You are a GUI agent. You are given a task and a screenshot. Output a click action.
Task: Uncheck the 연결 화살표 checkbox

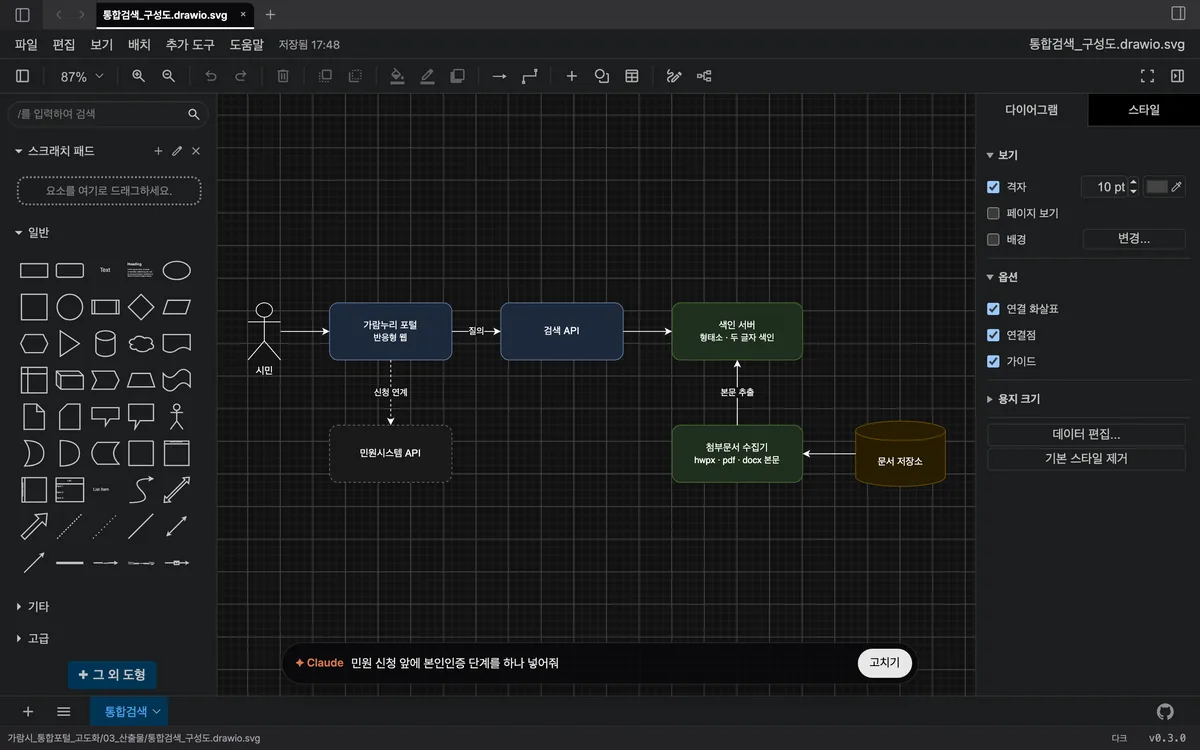click(993, 309)
